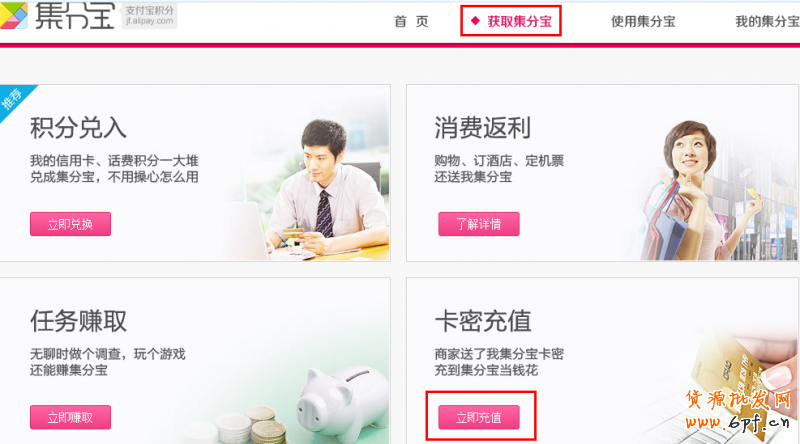Open the 积分兑入 heading
The width and height of the screenshot is (800, 444).
78,128
